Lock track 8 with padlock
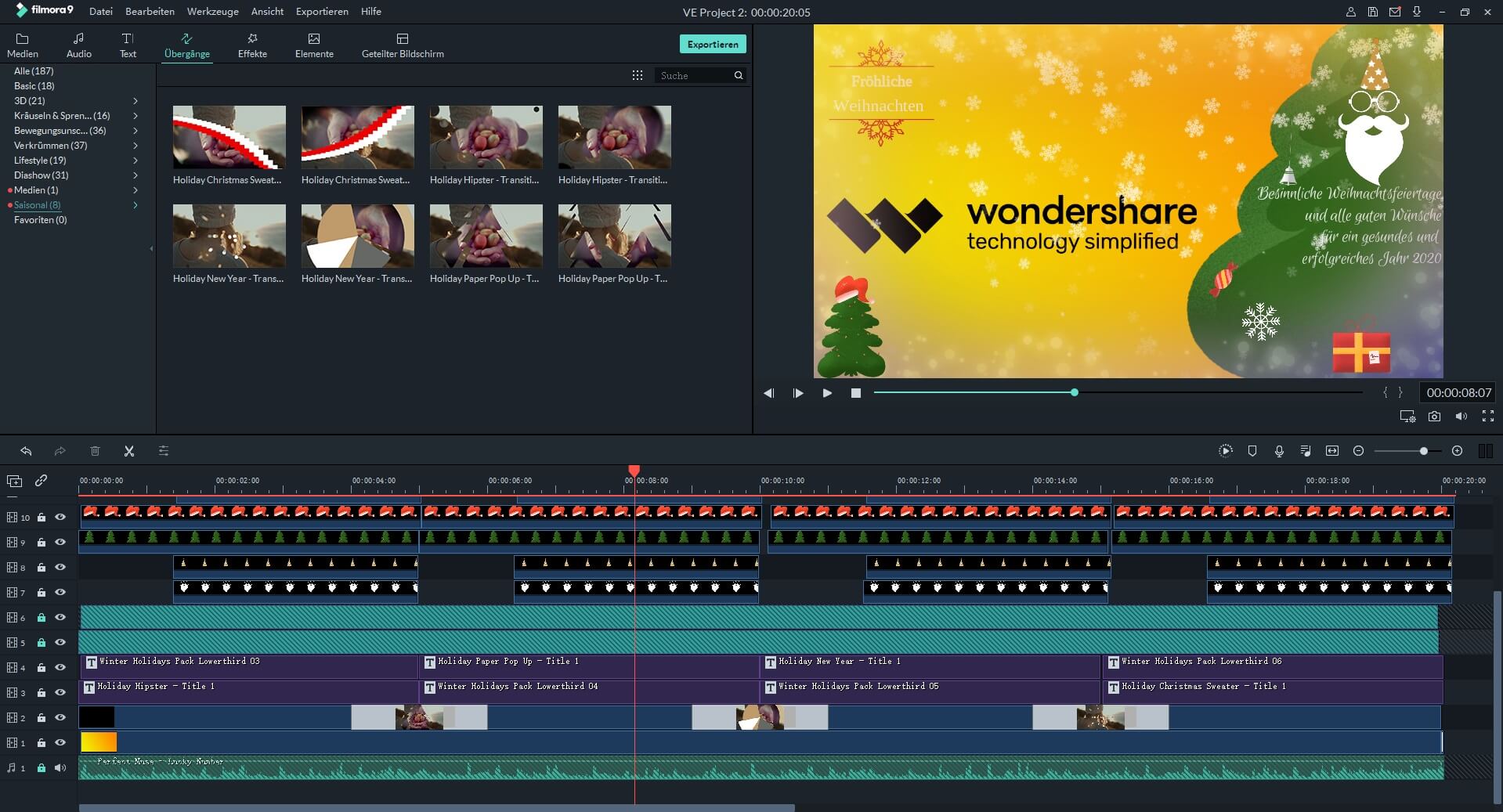Image resolution: width=1503 pixels, height=812 pixels. coord(42,567)
